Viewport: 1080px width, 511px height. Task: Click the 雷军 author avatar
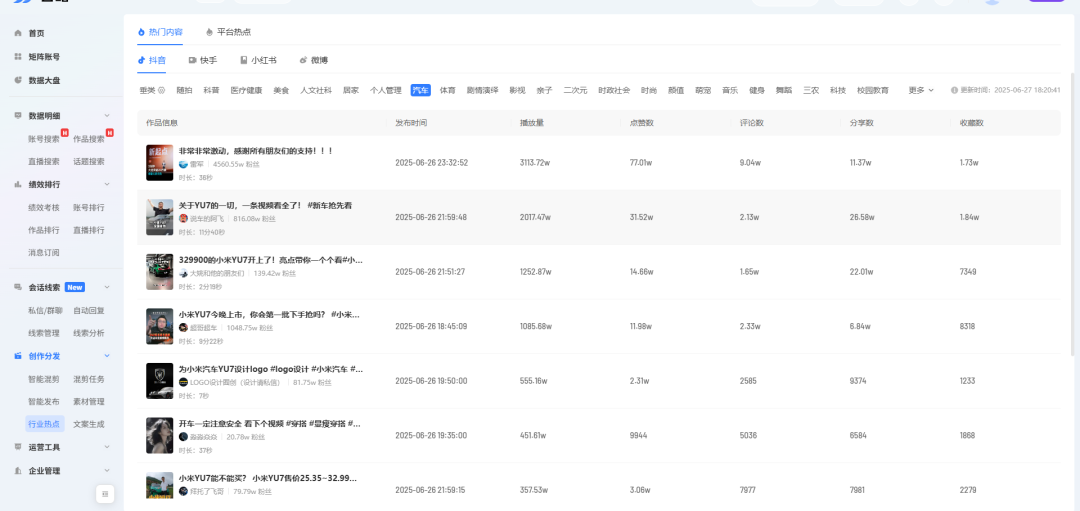183,164
